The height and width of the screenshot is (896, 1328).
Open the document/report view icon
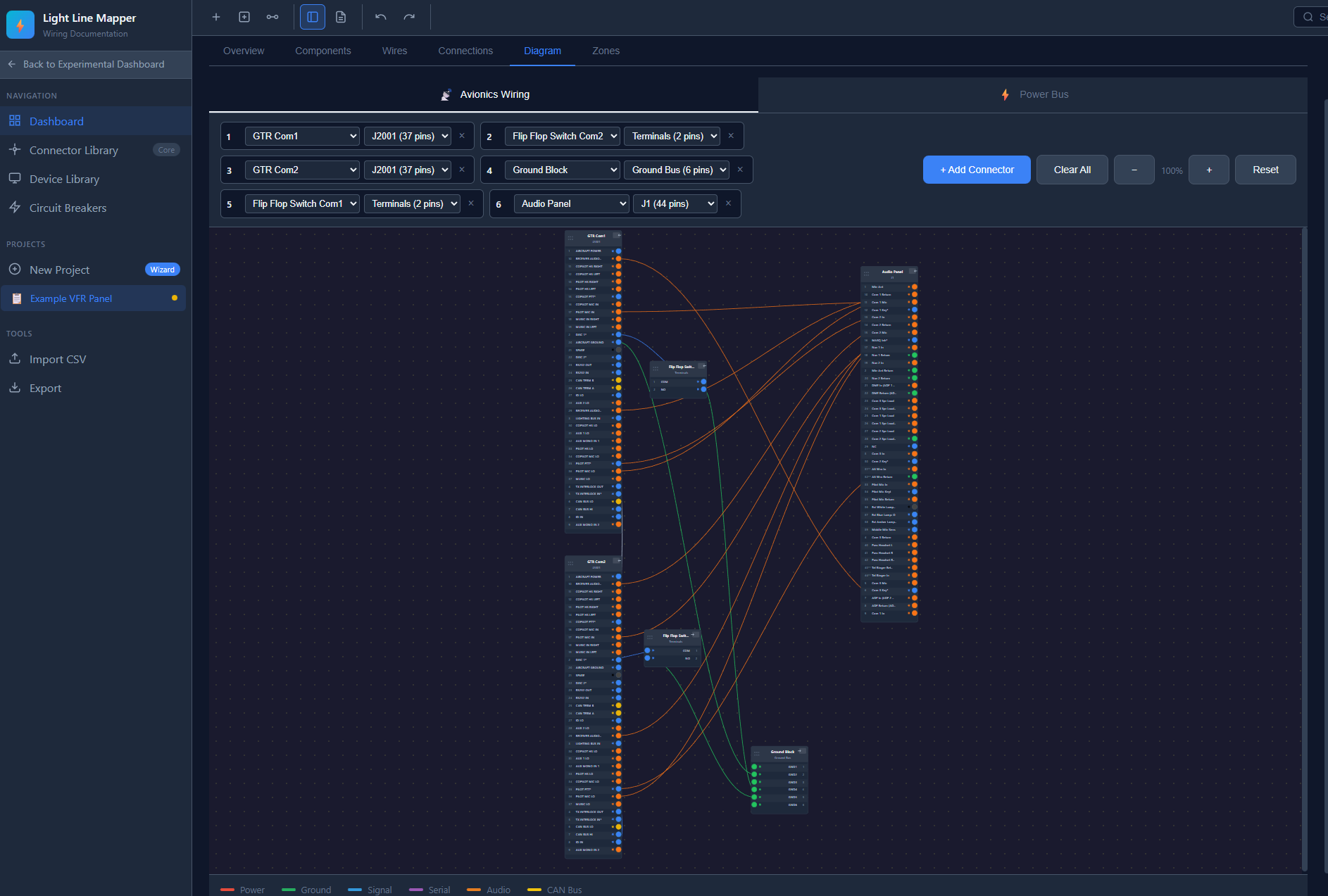340,16
